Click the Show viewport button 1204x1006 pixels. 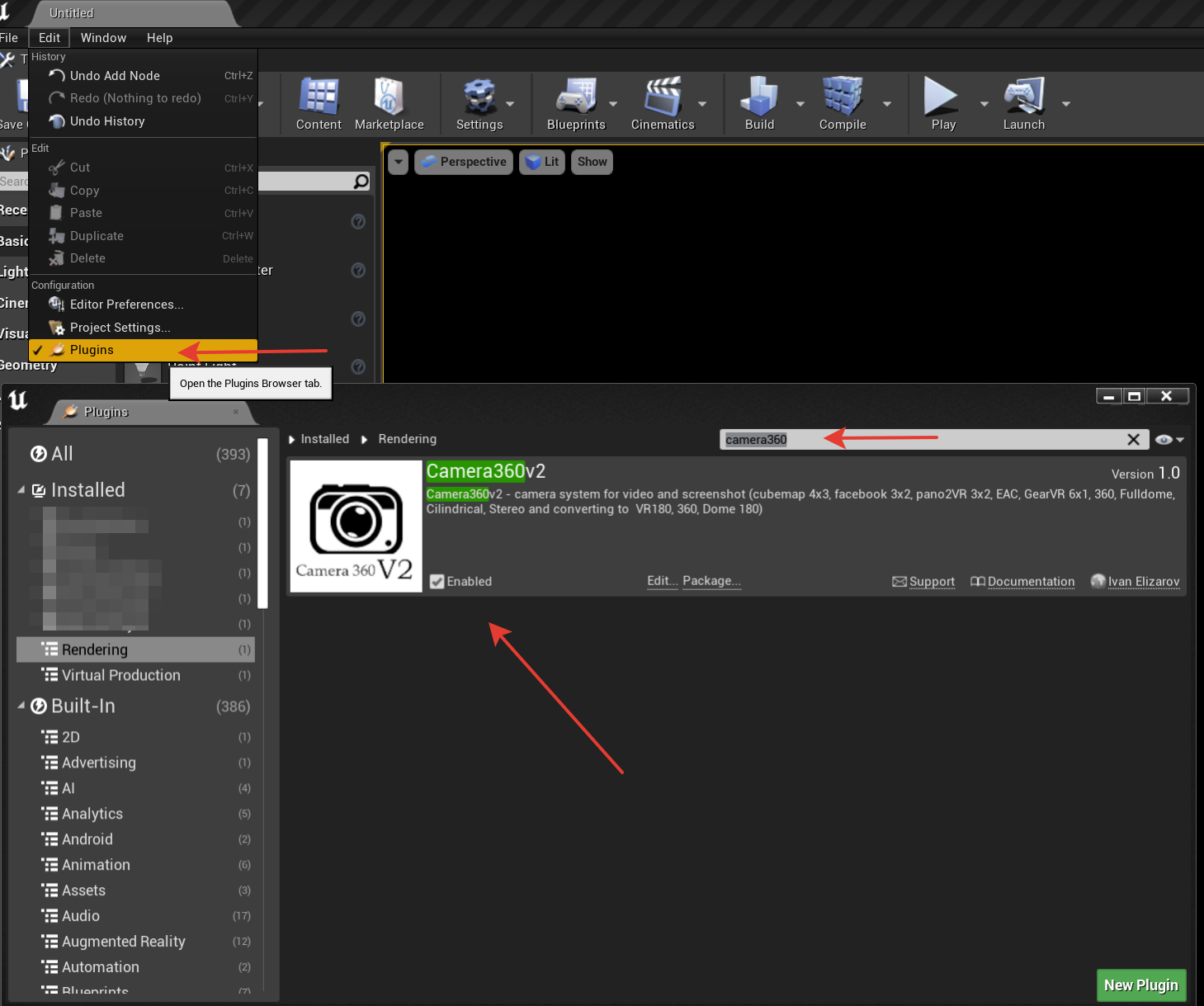[x=592, y=162]
